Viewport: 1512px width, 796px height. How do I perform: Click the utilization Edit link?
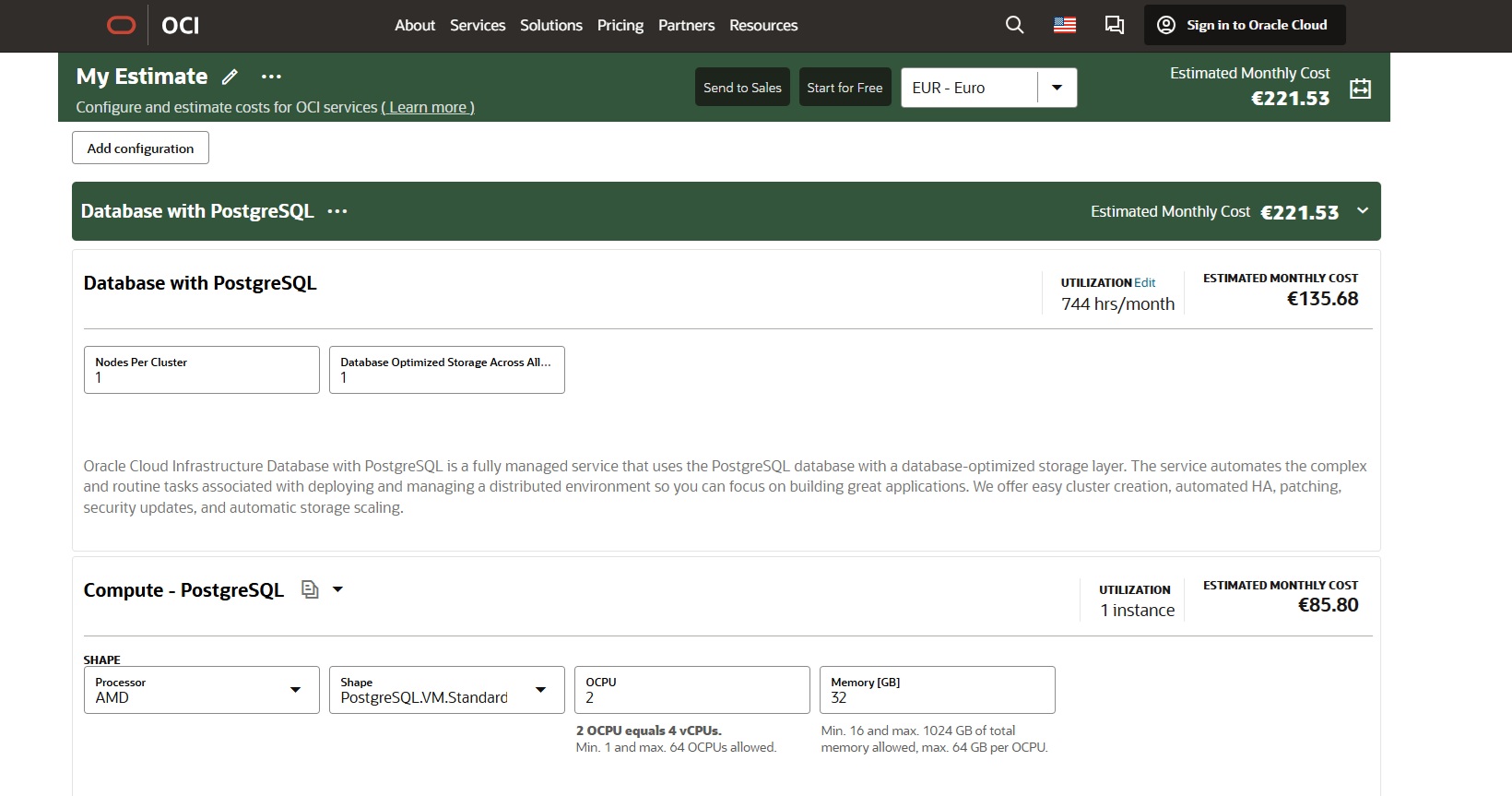tap(1144, 282)
